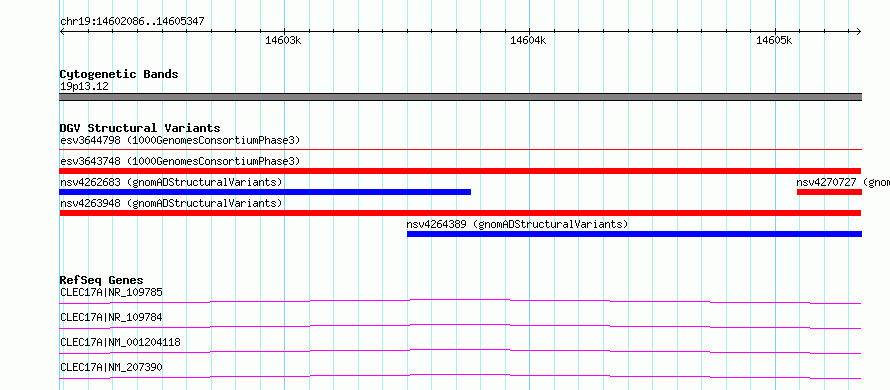Screen dimensions: 890x390
Task: Click the short red bar of nsv4270727
Action: click(829, 192)
